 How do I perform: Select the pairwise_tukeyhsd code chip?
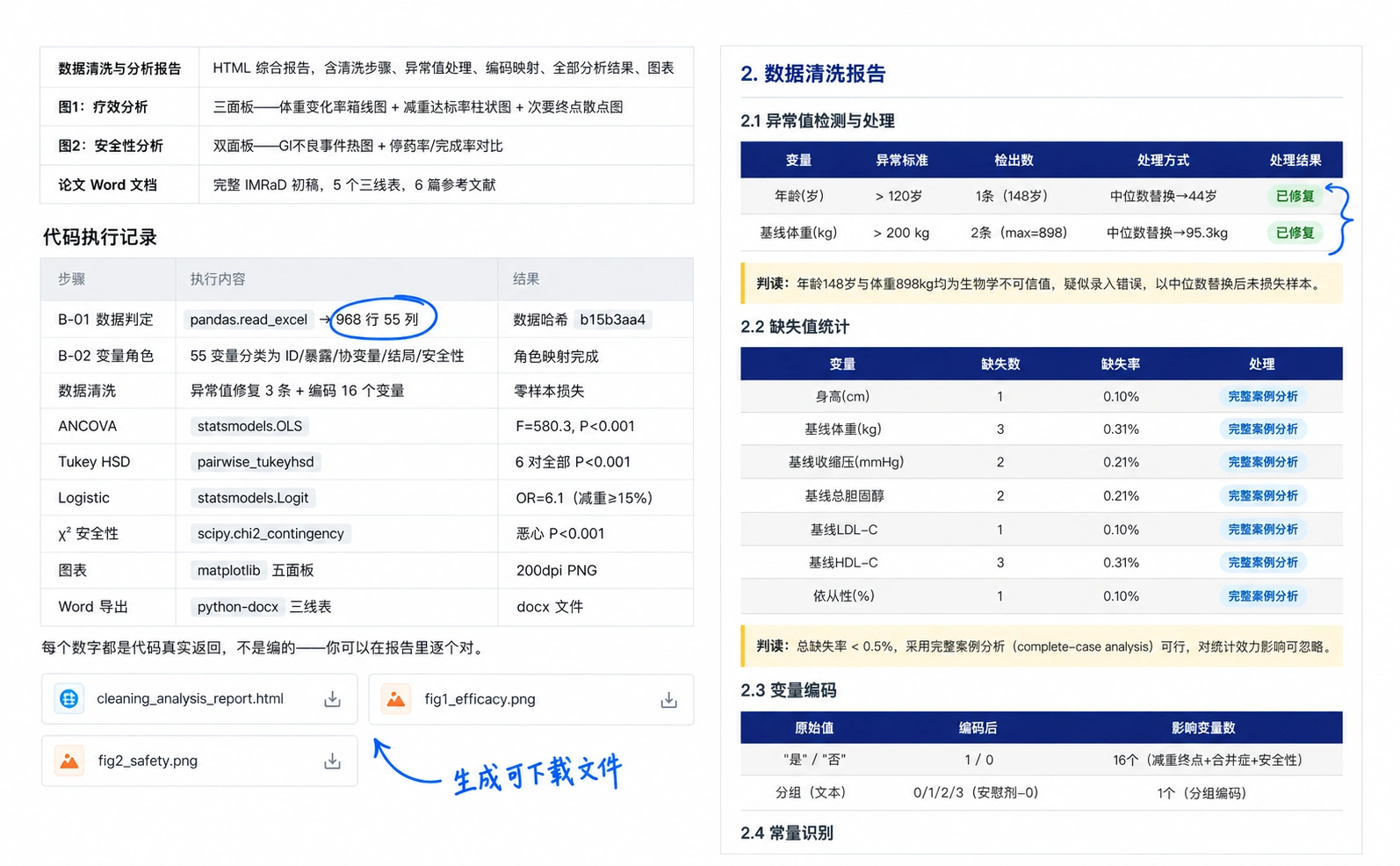tap(256, 462)
